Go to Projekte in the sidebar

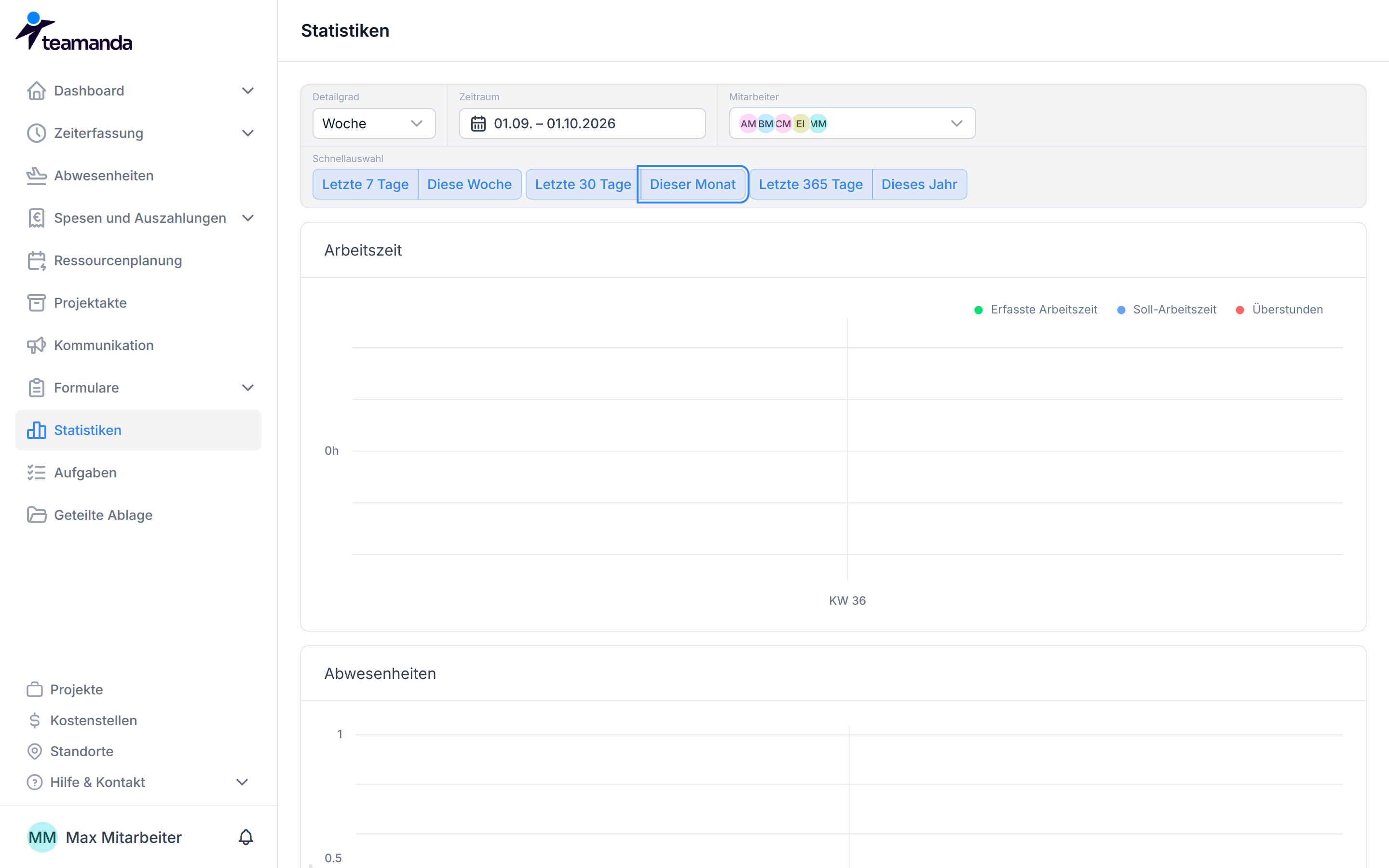click(x=76, y=690)
